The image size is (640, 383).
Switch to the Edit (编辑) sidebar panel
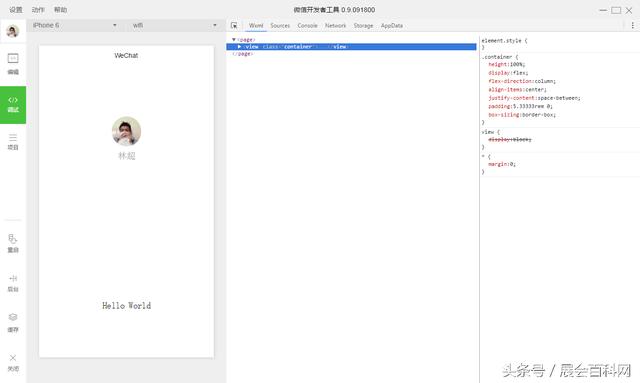[x=13, y=64]
